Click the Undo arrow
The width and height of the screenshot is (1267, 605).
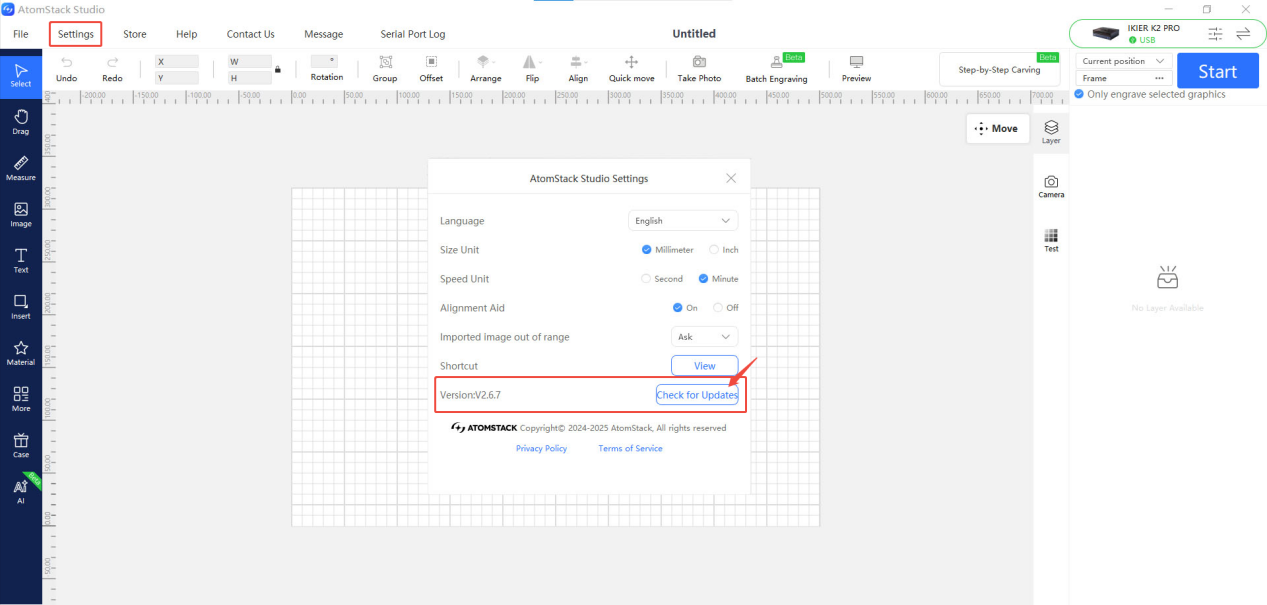coord(67,68)
